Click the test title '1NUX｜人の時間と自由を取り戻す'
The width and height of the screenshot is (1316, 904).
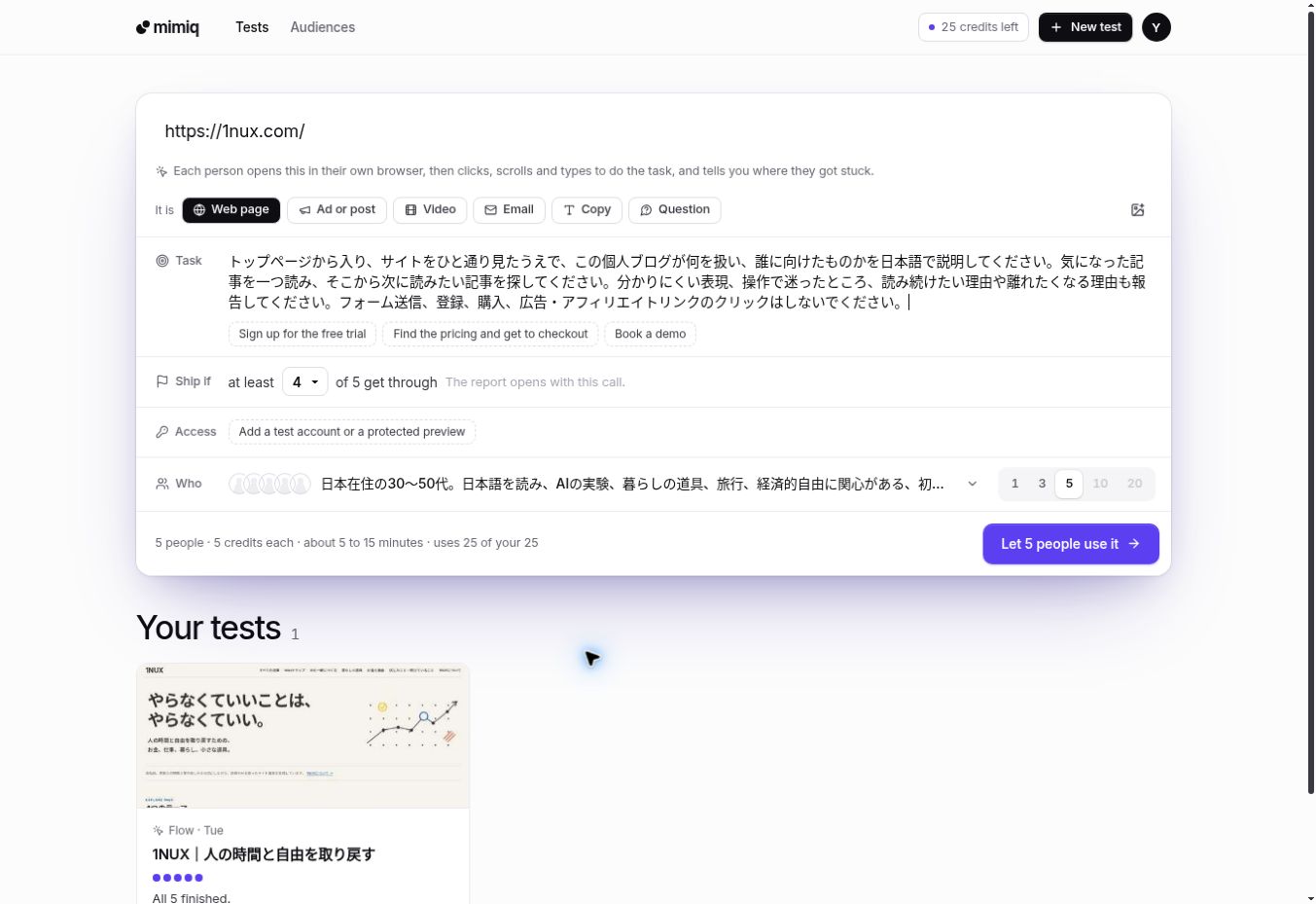pos(264,854)
